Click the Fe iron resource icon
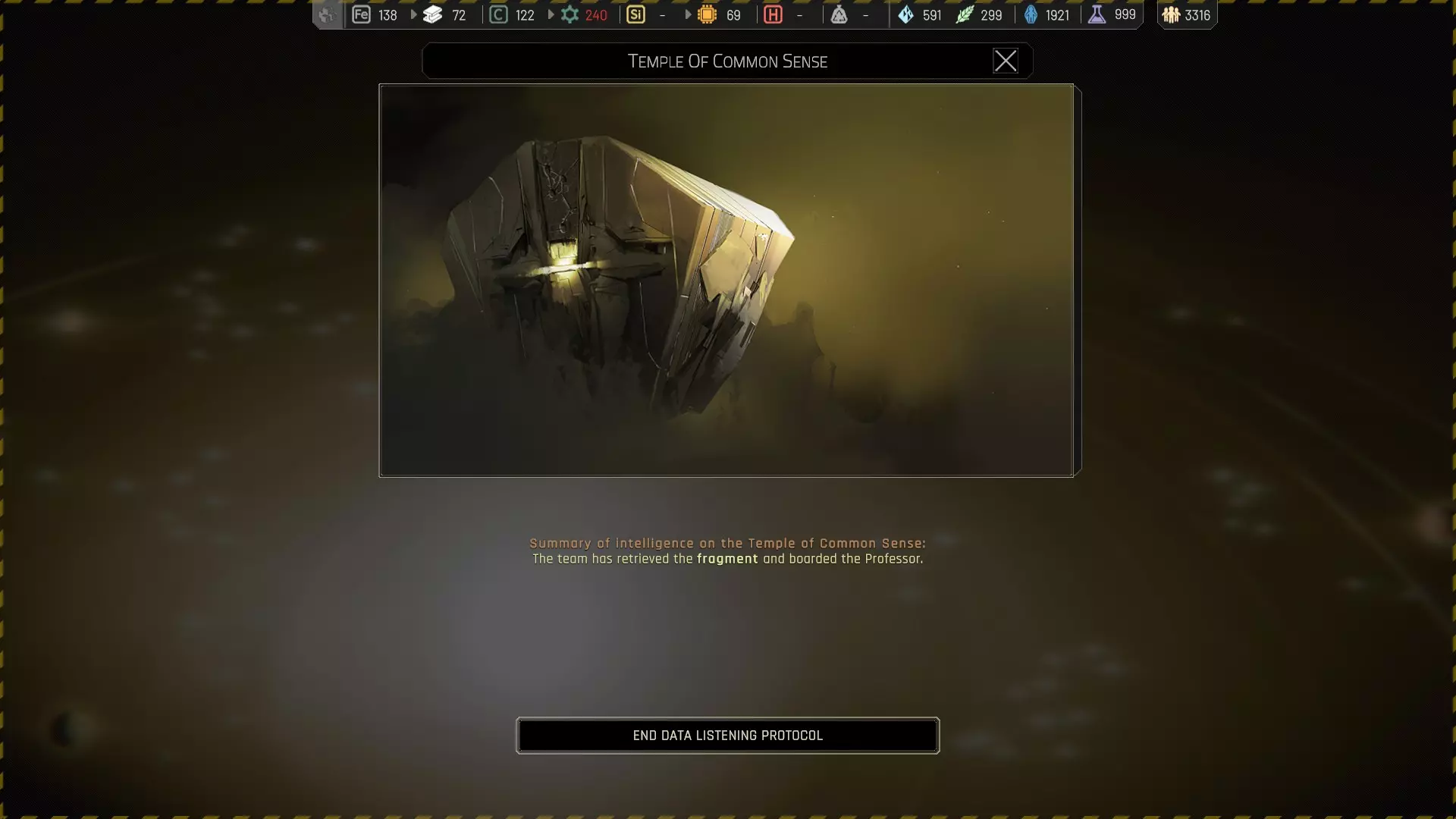The height and width of the screenshot is (819, 1456). tap(361, 14)
